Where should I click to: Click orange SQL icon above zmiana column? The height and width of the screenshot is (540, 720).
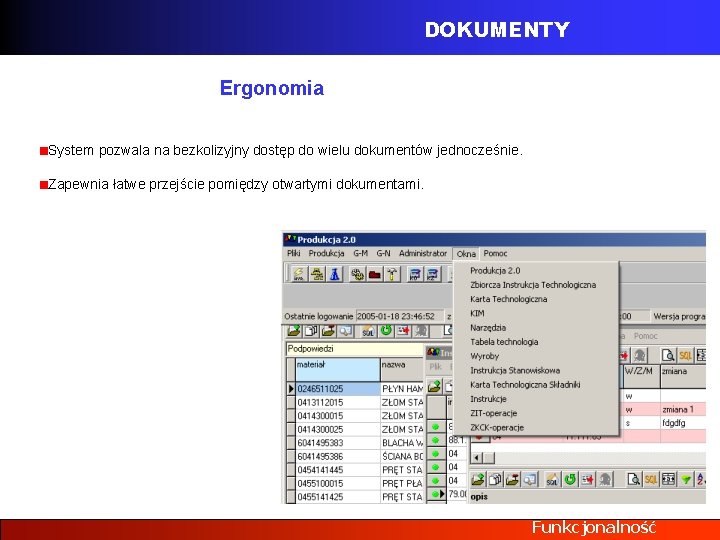click(686, 355)
